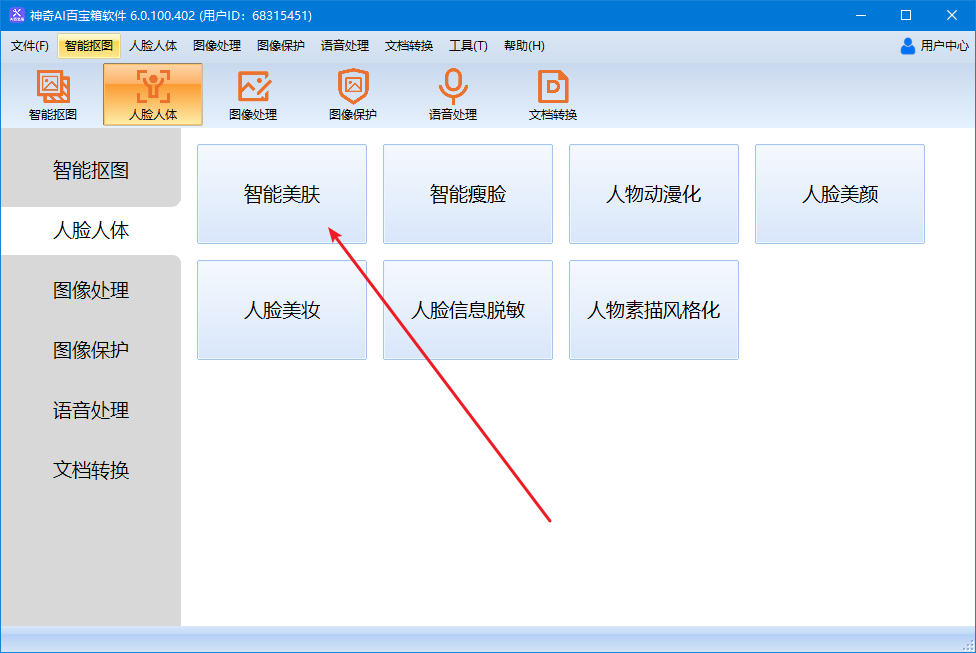Click the app logo in title bar

tap(16, 15)
